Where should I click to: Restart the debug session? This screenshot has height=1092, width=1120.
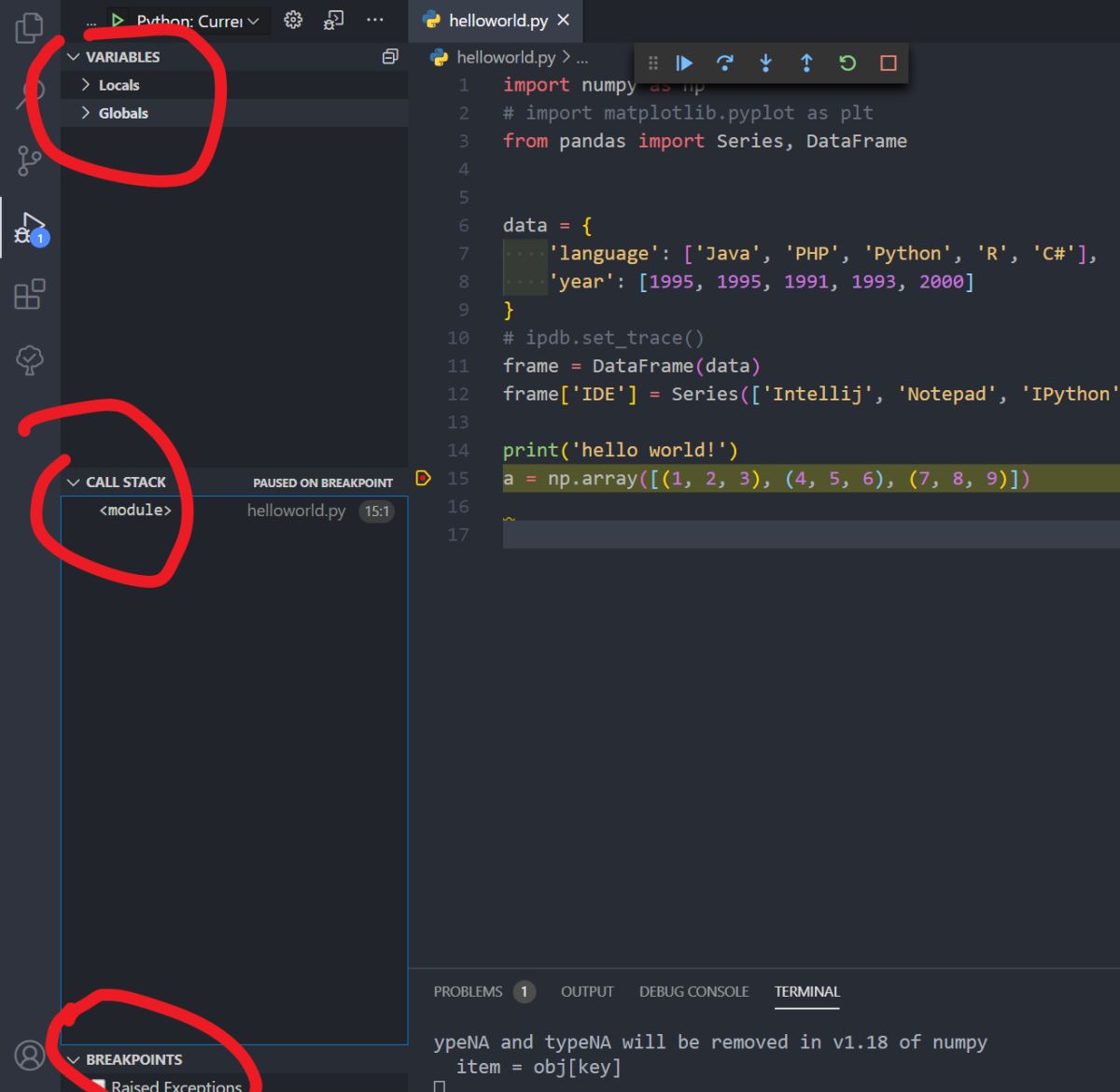tap(847, 63)
